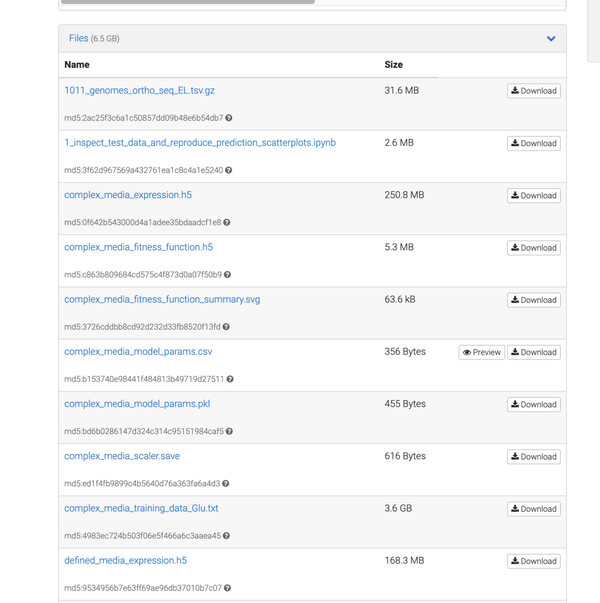Collapse the Files panel chevron
Screen dimensions: 600x603
[551, 39]
